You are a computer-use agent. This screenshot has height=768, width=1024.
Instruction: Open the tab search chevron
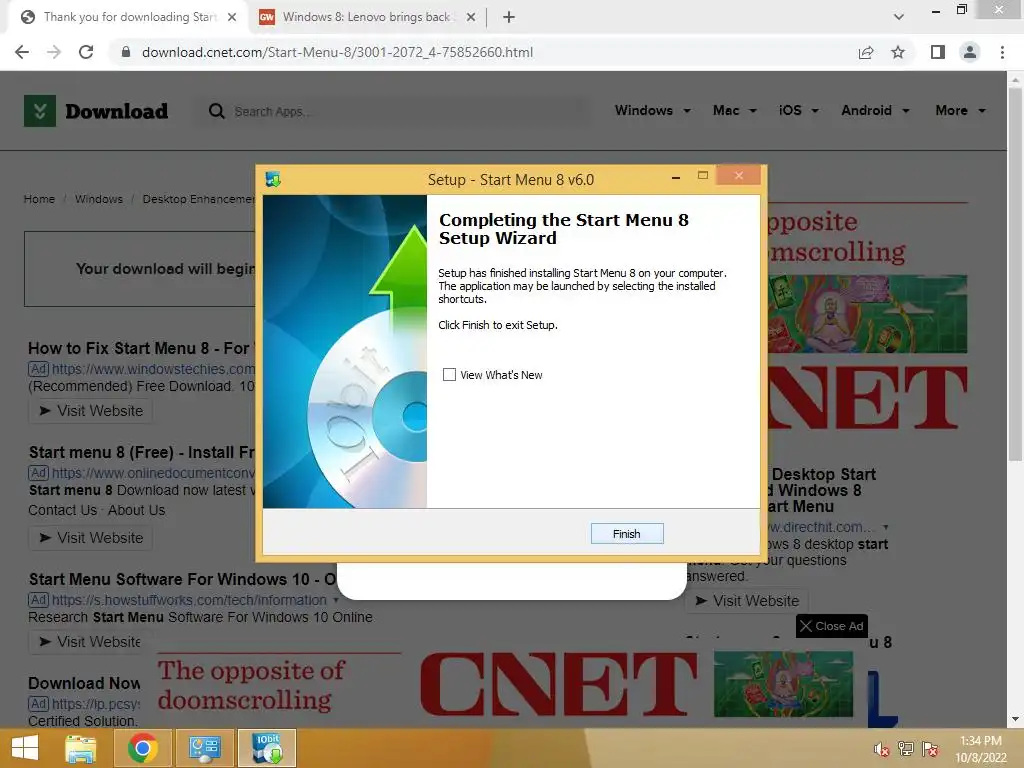(x=899, y=17)
